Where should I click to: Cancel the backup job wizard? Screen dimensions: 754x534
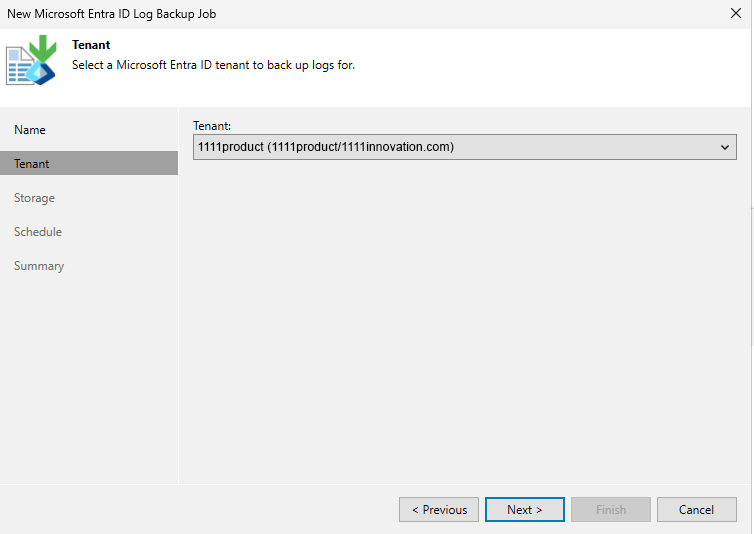pyautogui.click(x=697, y=509)
